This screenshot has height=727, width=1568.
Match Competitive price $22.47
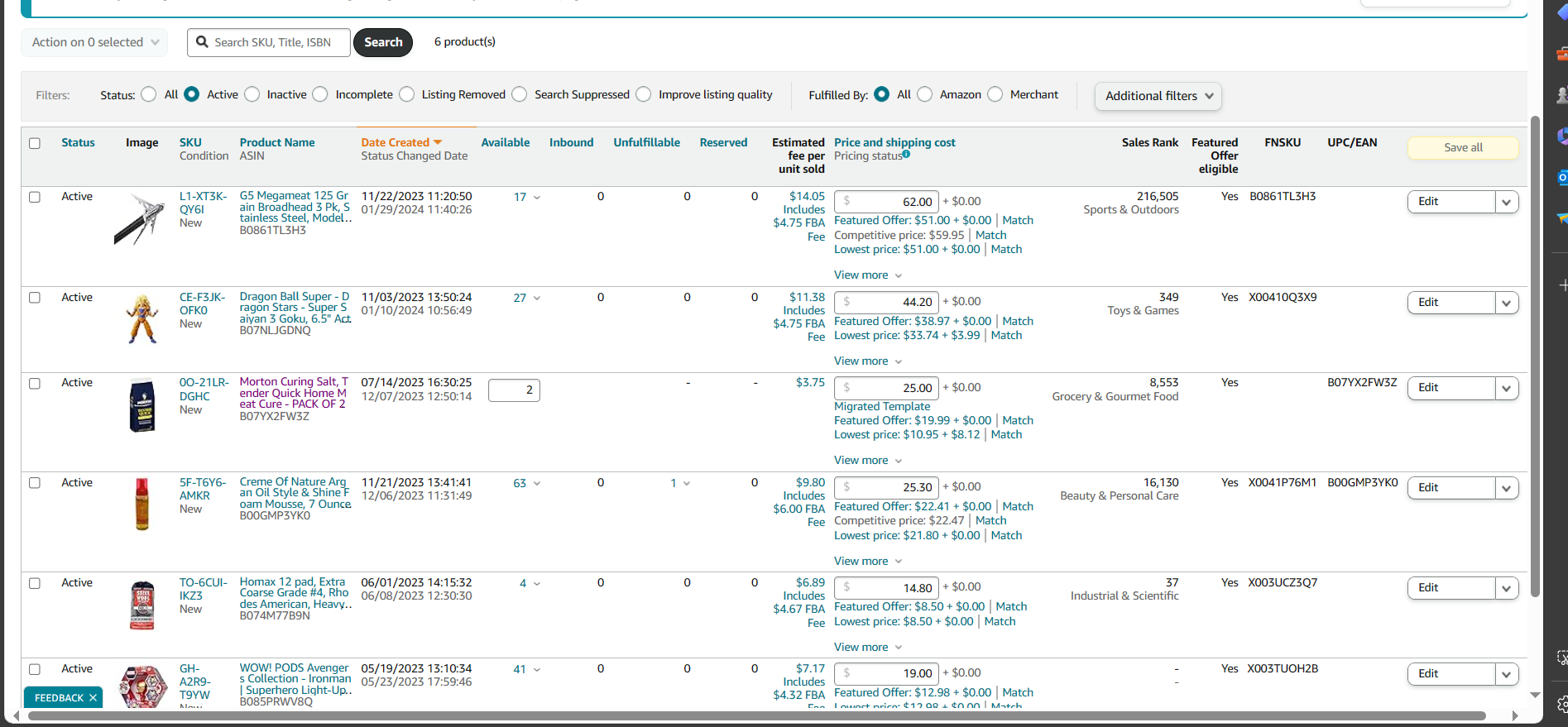(990, 521)
